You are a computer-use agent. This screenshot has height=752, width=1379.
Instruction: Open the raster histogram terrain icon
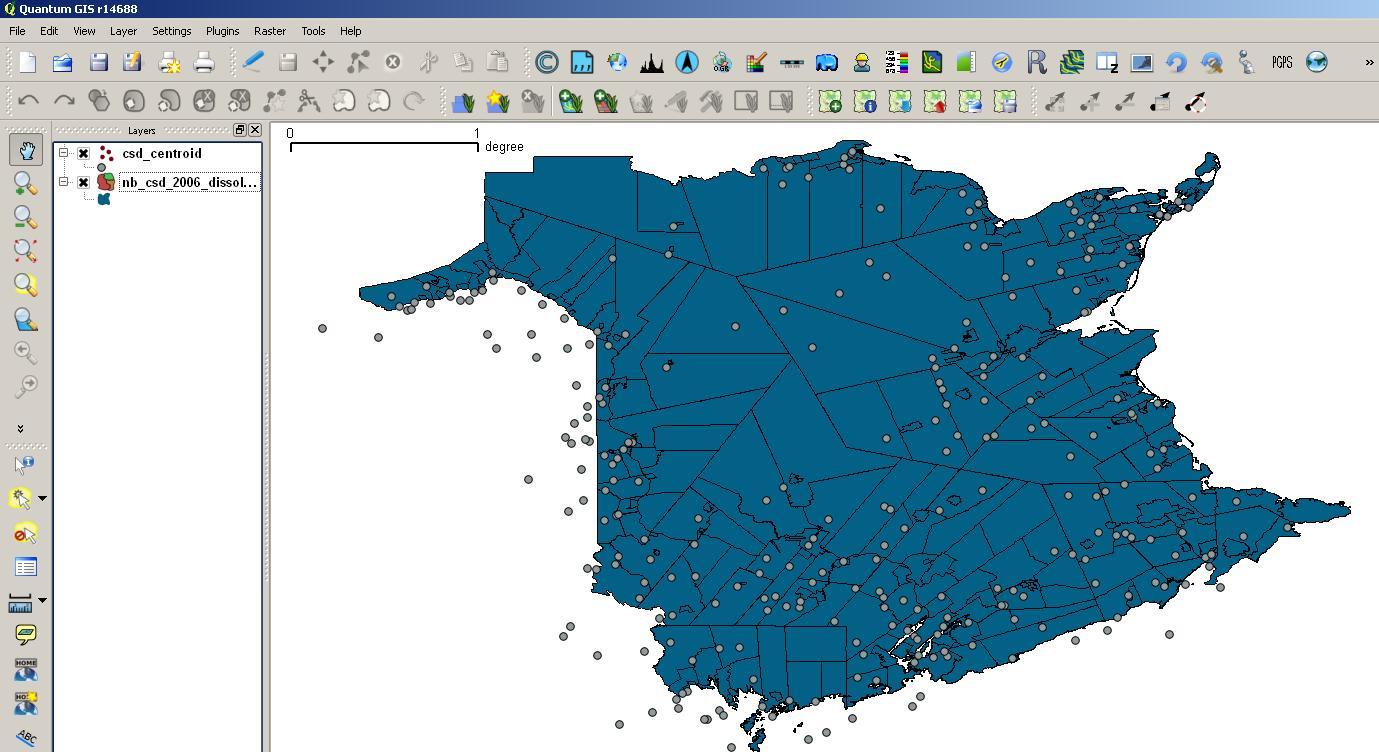pyautogui.click(x=652, y=62)
